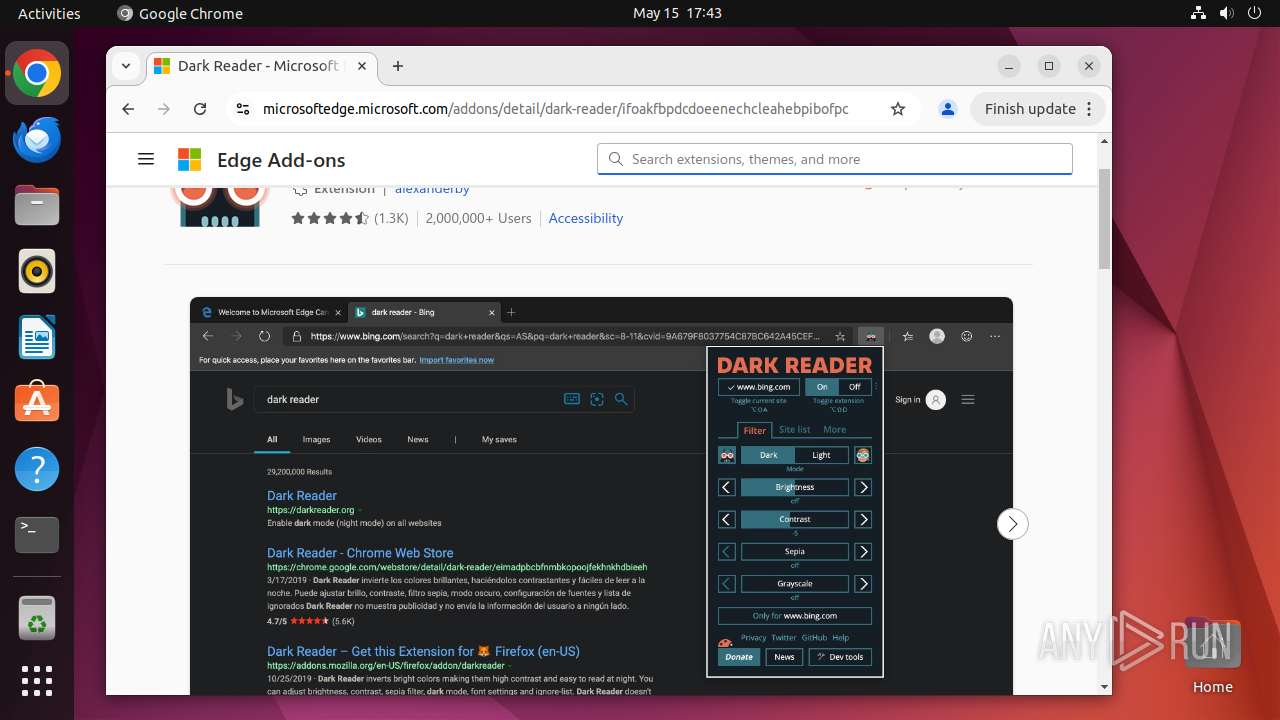This screenshot has height=720, width=1280.
Task: Open power menu in top bar
Action: (x=1254, y=13)
